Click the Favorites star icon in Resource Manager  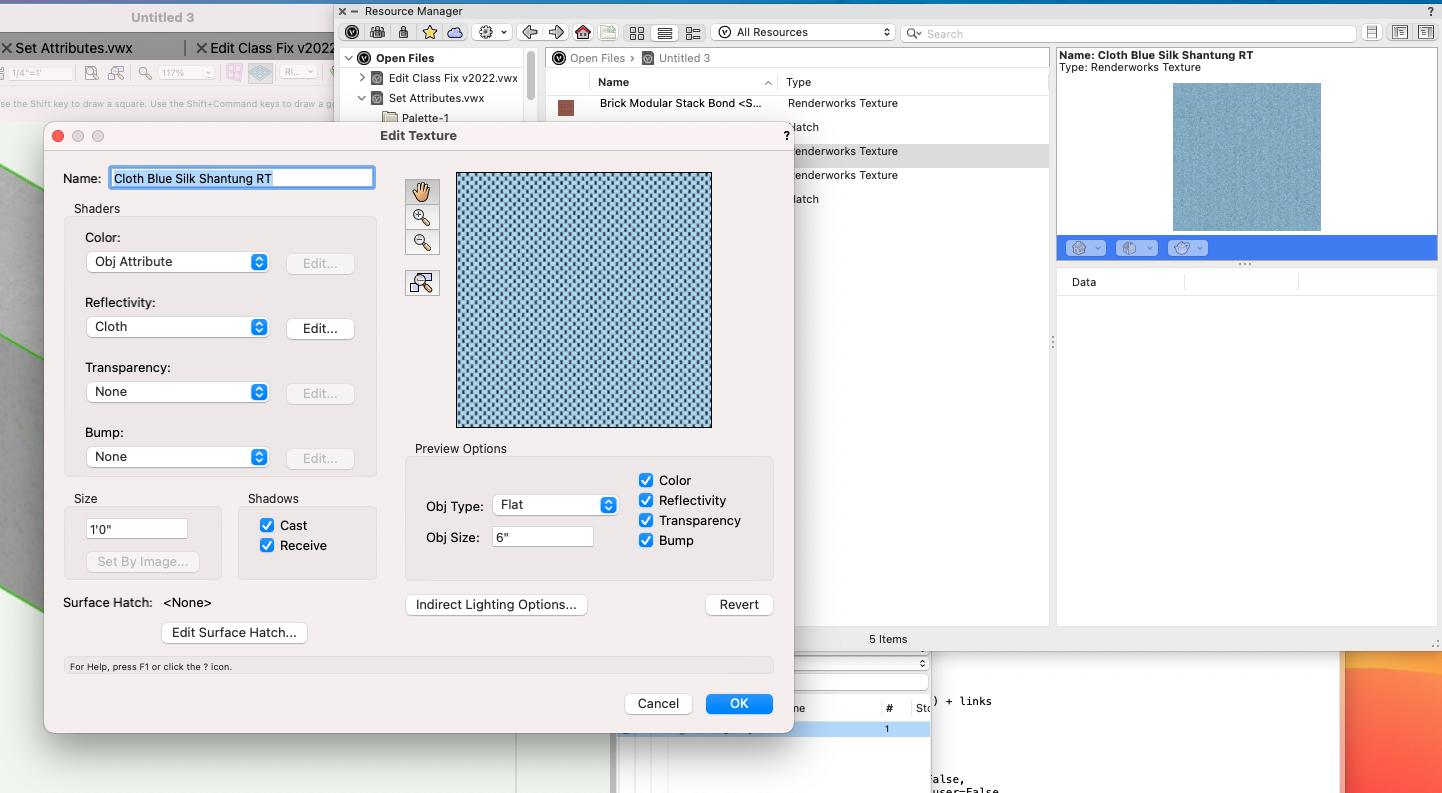tap(429, 31)
